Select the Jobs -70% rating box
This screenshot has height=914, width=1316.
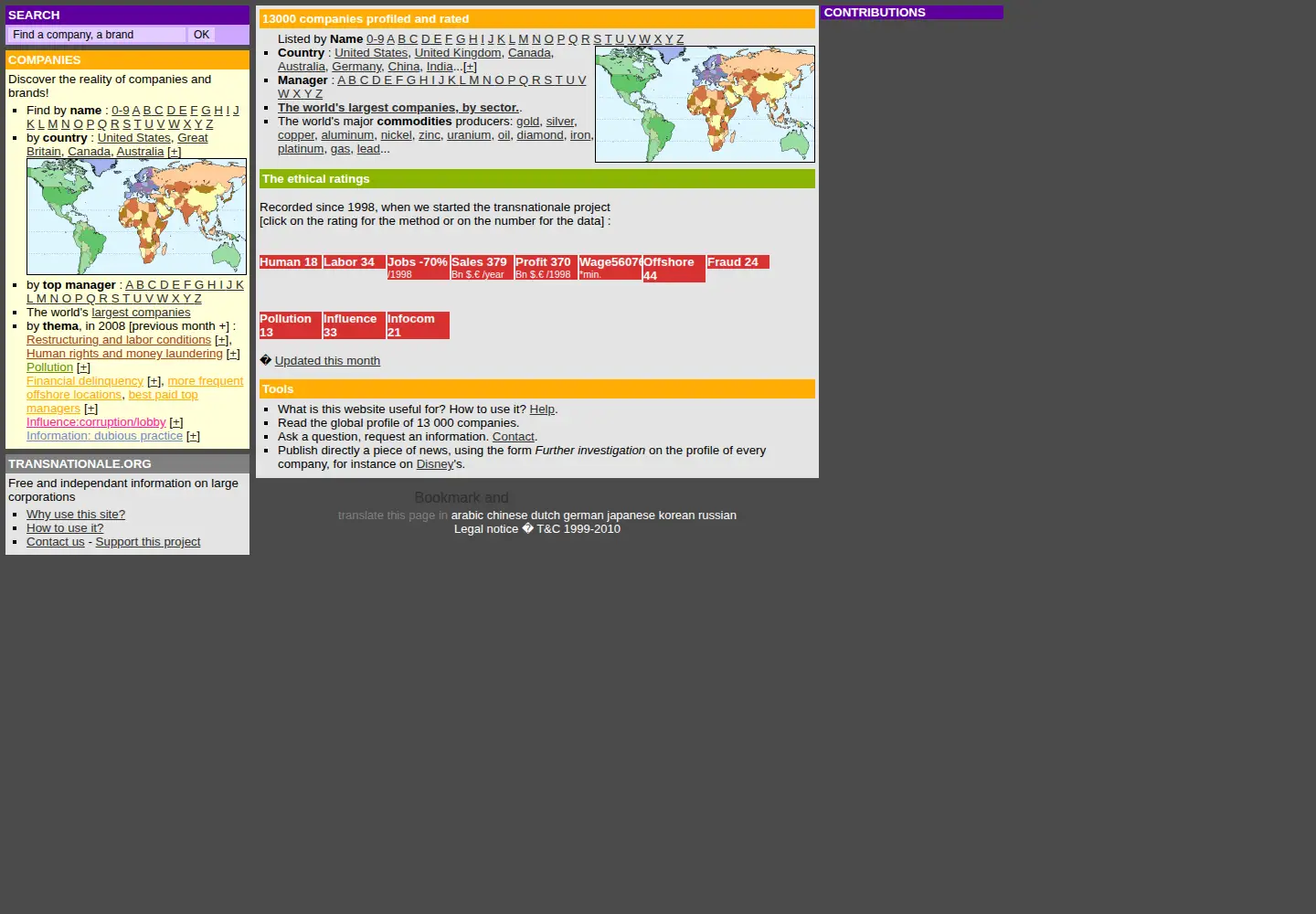click(418, 268)
